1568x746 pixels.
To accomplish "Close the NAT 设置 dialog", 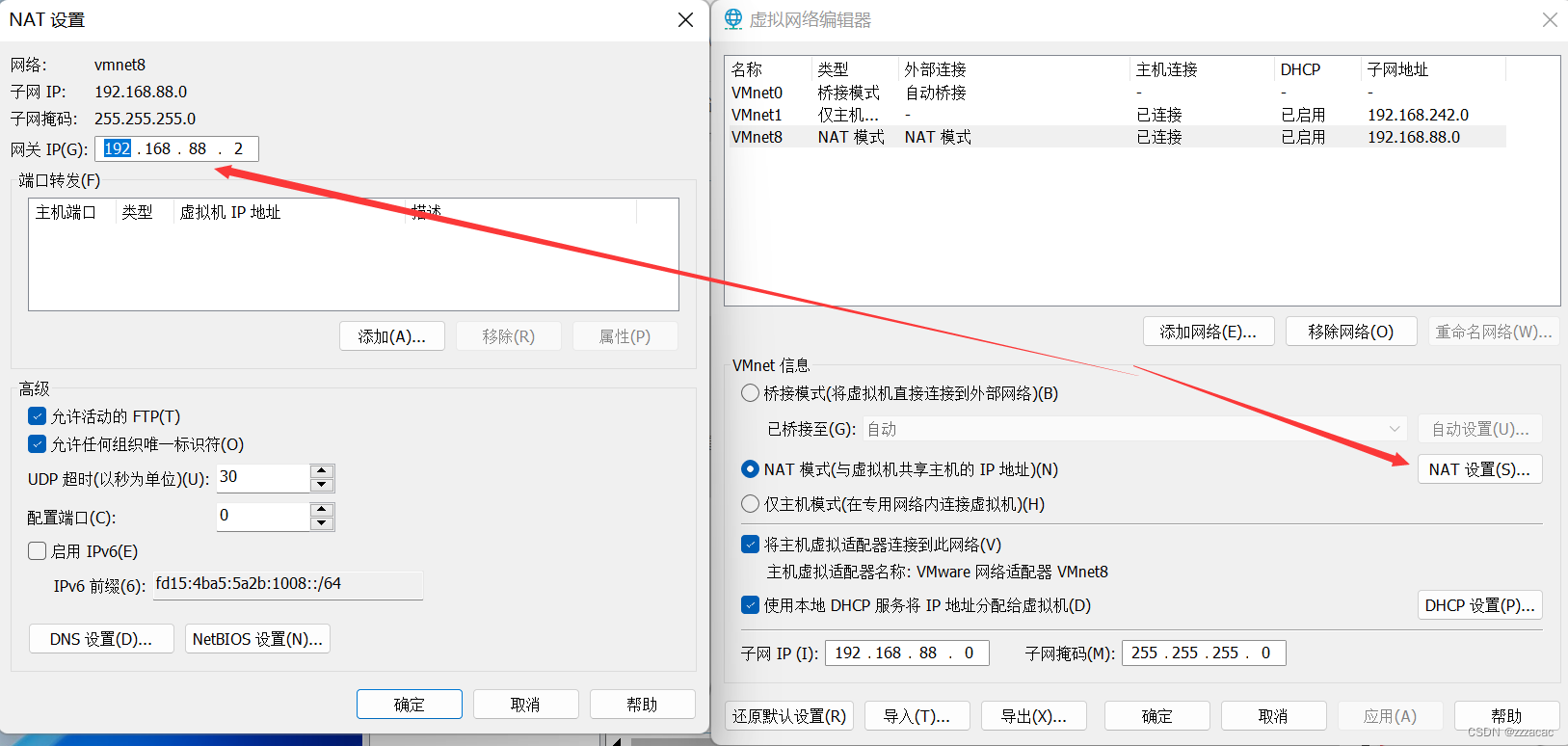I will click(685, 19).
